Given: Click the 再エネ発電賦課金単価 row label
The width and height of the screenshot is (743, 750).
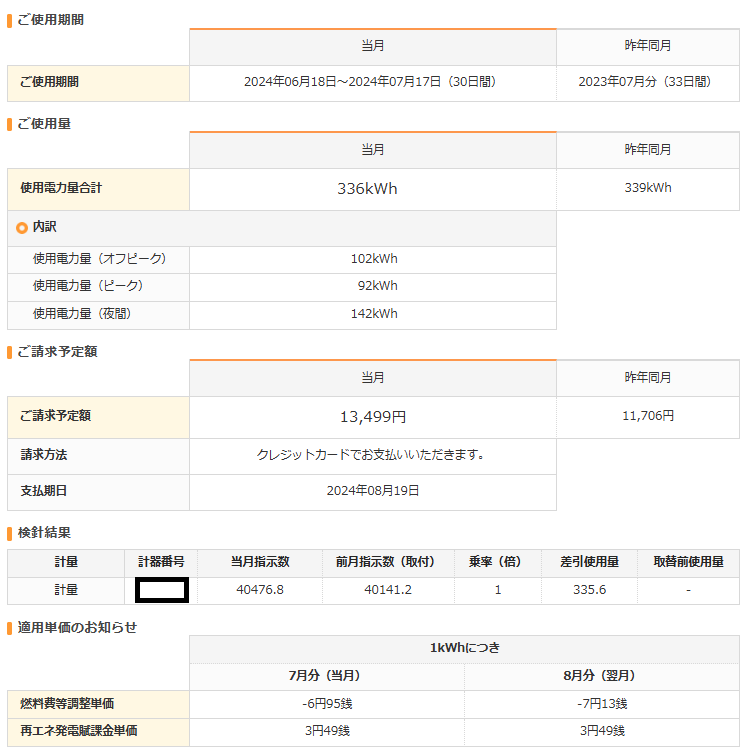Looking at the screenshot, I should pyautogui.click(x=79, y=731).
